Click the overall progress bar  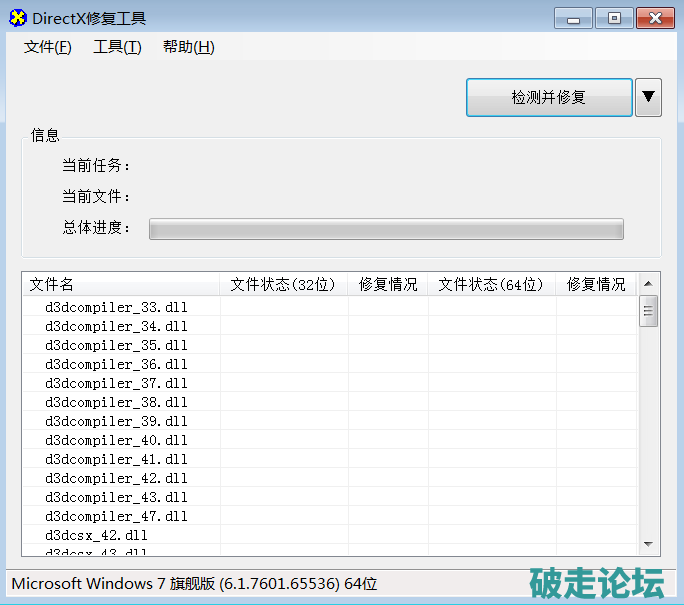[x=386, y=229]
